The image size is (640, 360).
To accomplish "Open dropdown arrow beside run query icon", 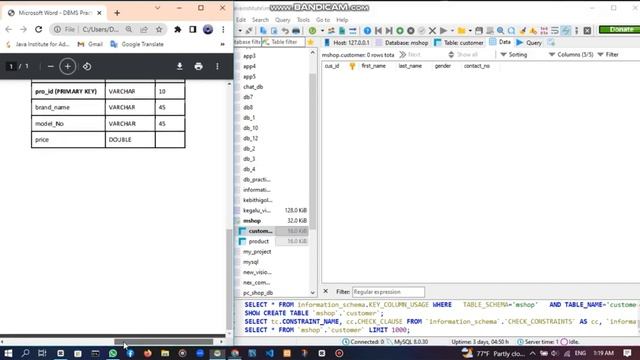I will coord(452,31).
